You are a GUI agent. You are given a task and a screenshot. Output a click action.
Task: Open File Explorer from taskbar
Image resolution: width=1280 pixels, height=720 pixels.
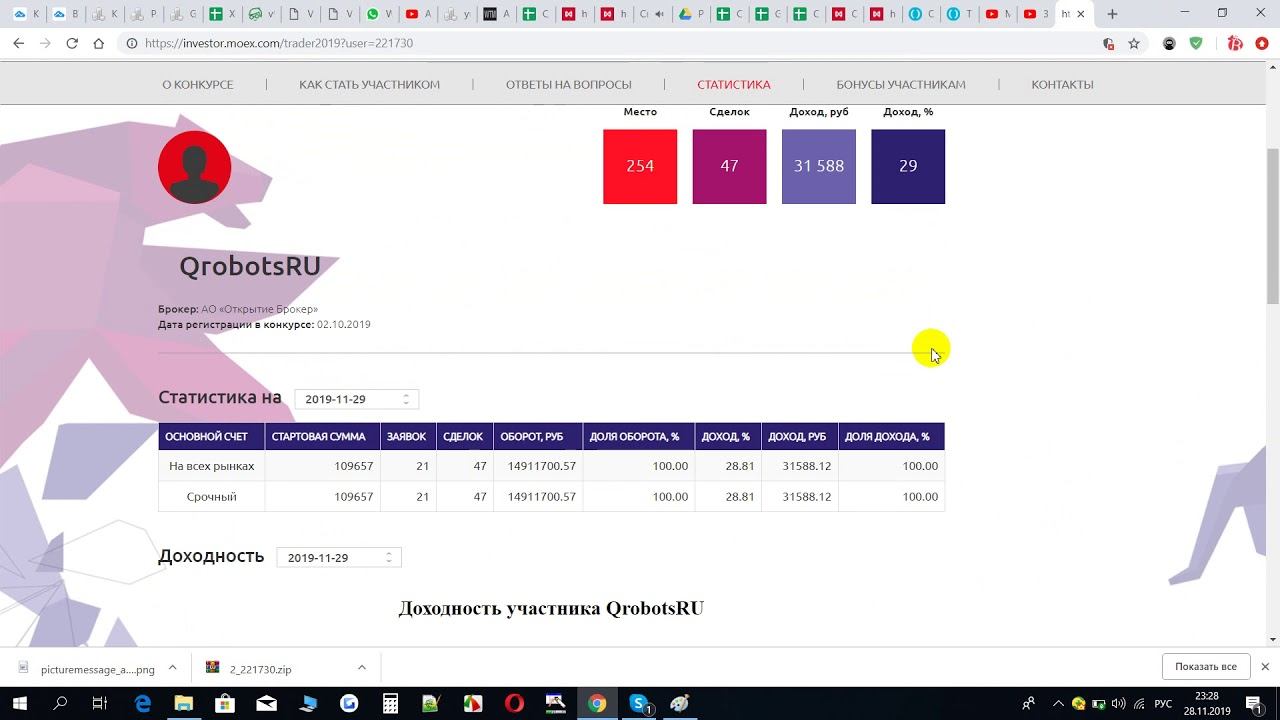183,704
